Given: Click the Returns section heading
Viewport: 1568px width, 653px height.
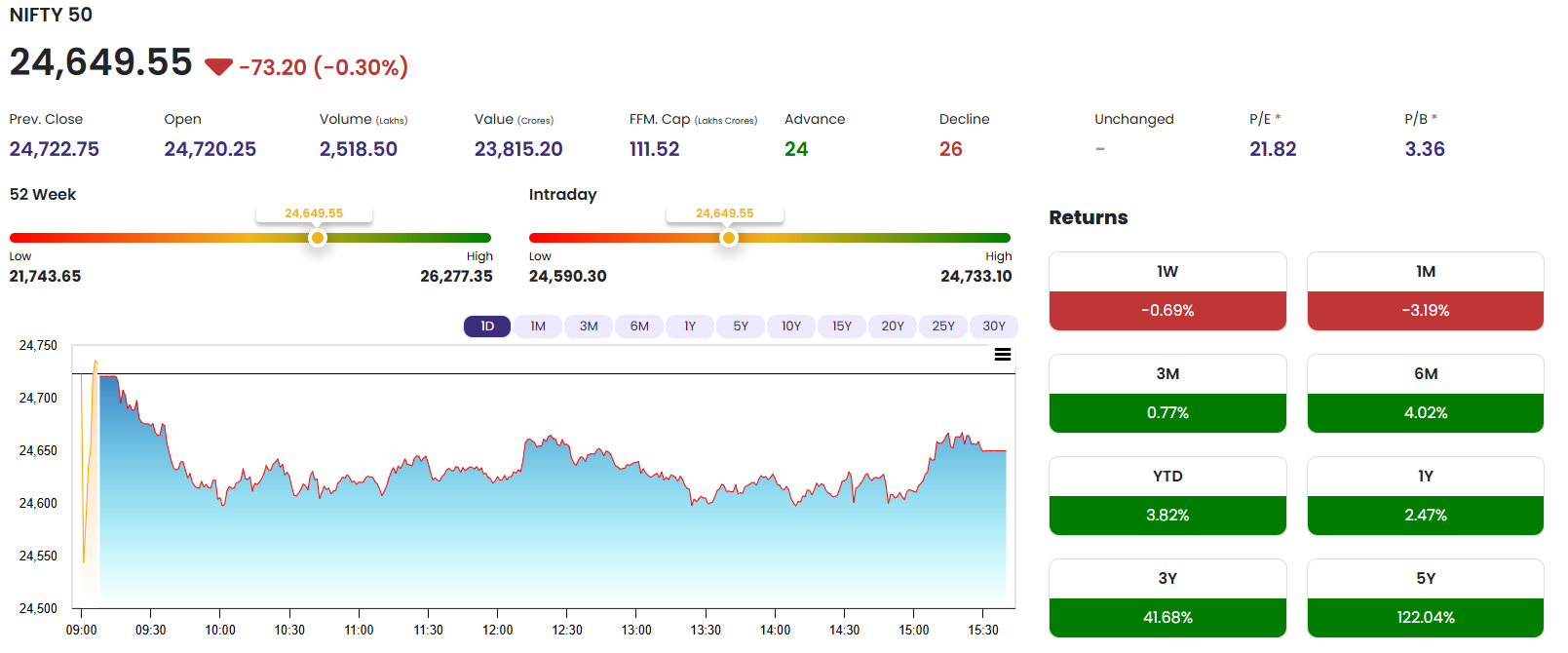Looking at the screenshot, I should [1089, 217].
